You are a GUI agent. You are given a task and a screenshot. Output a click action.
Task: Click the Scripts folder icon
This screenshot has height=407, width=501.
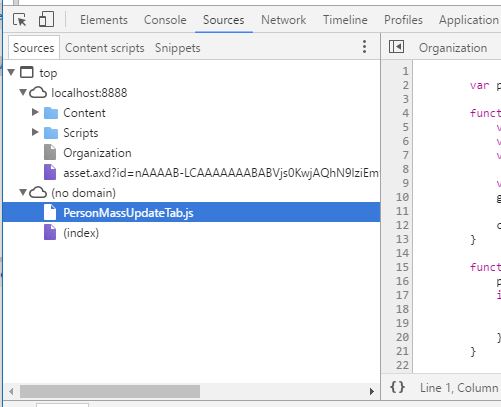(x=51, y=133)
